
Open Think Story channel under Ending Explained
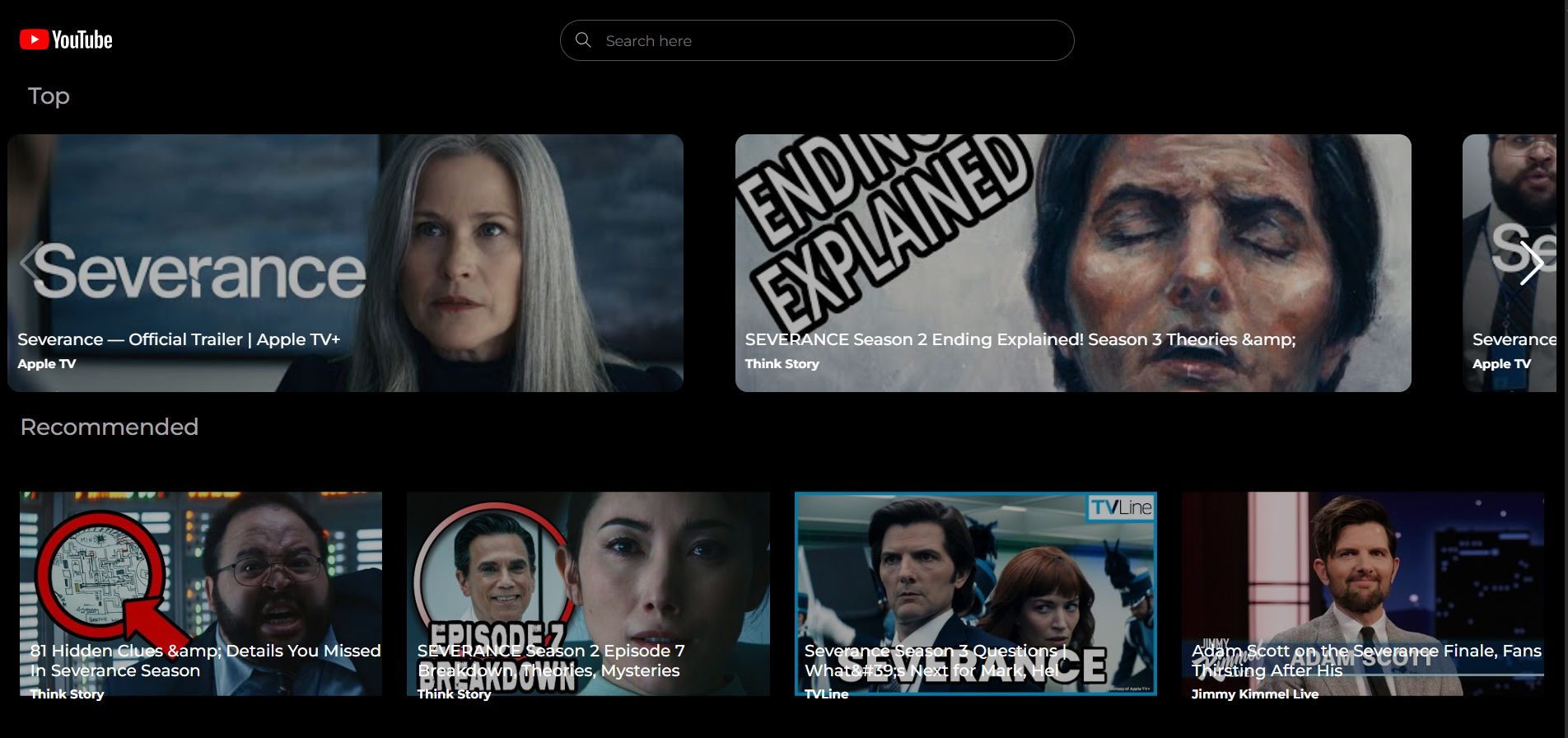pyautogui.click(x=782, y=363)
